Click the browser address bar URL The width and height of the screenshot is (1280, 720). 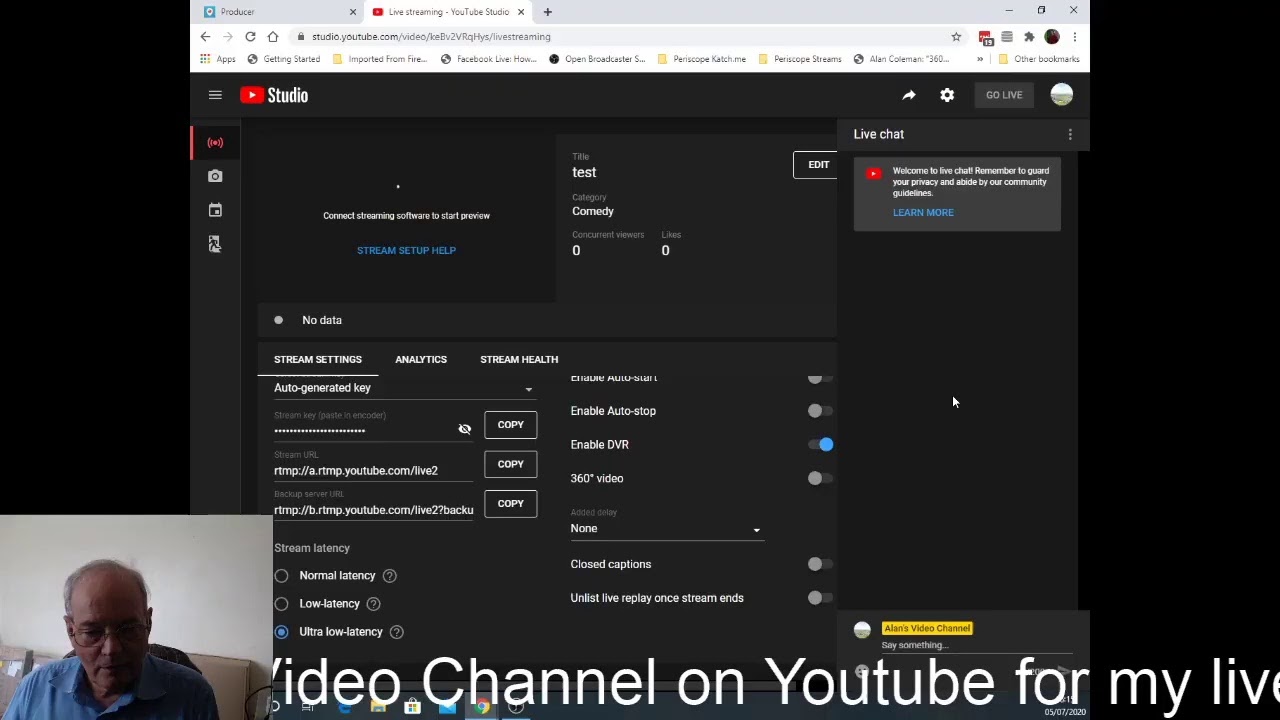tap(431, 37)
